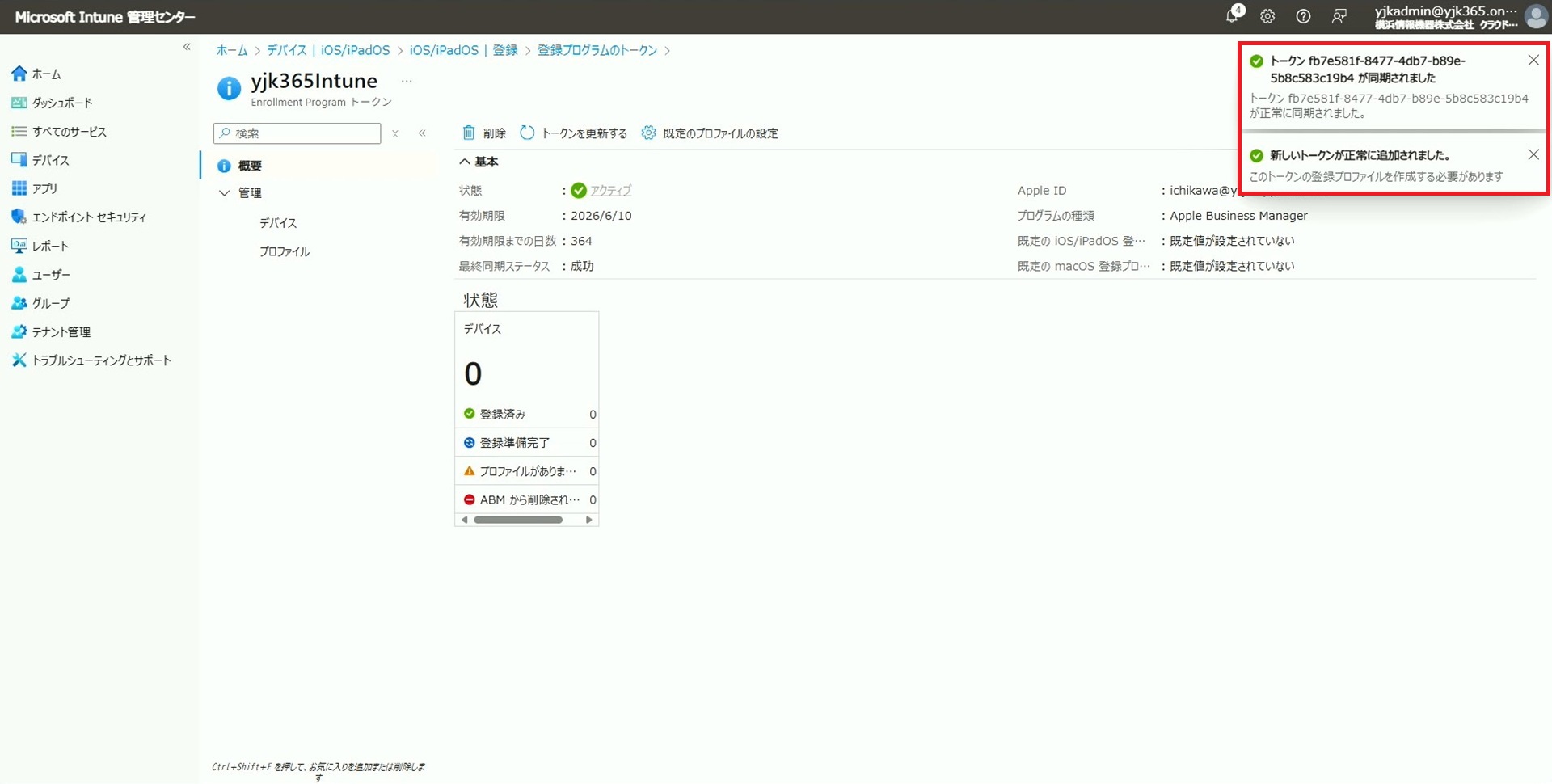This screenshot has width=1552, height=784.
Task: Click the 有効期限 value 2026/6/10
Action: (x=601, y=216)
